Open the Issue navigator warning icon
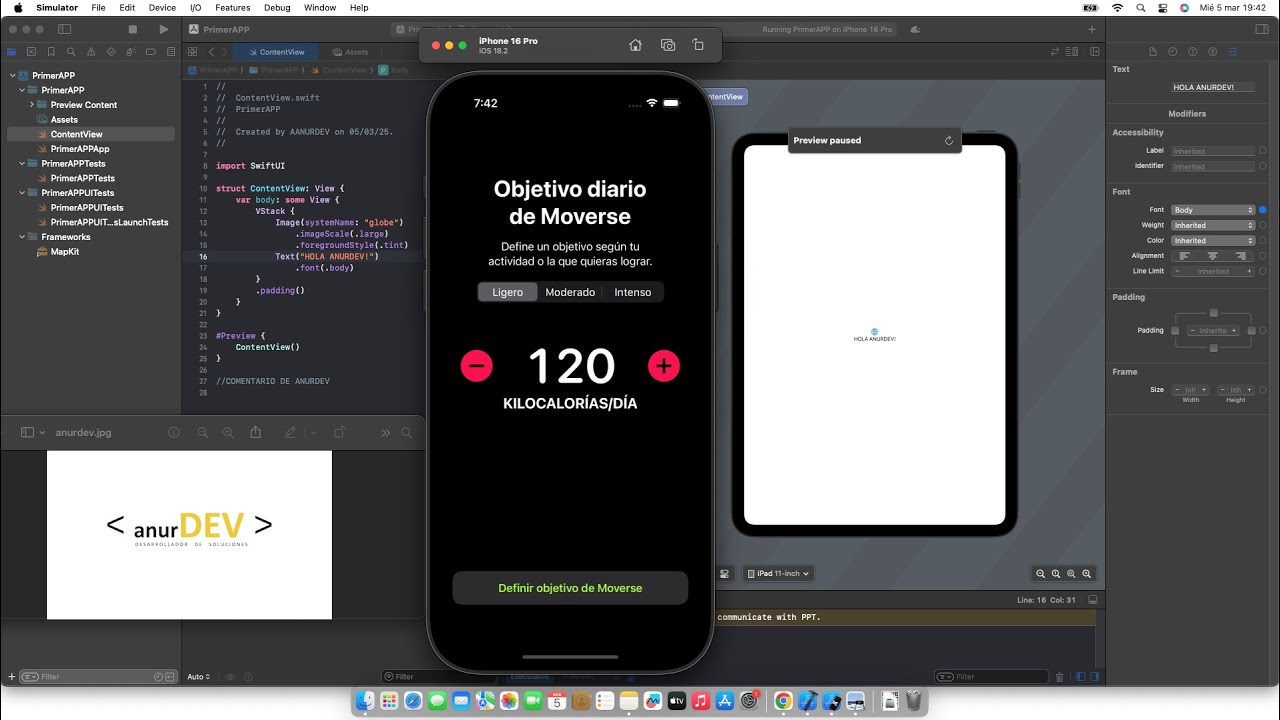 [91, 52]
